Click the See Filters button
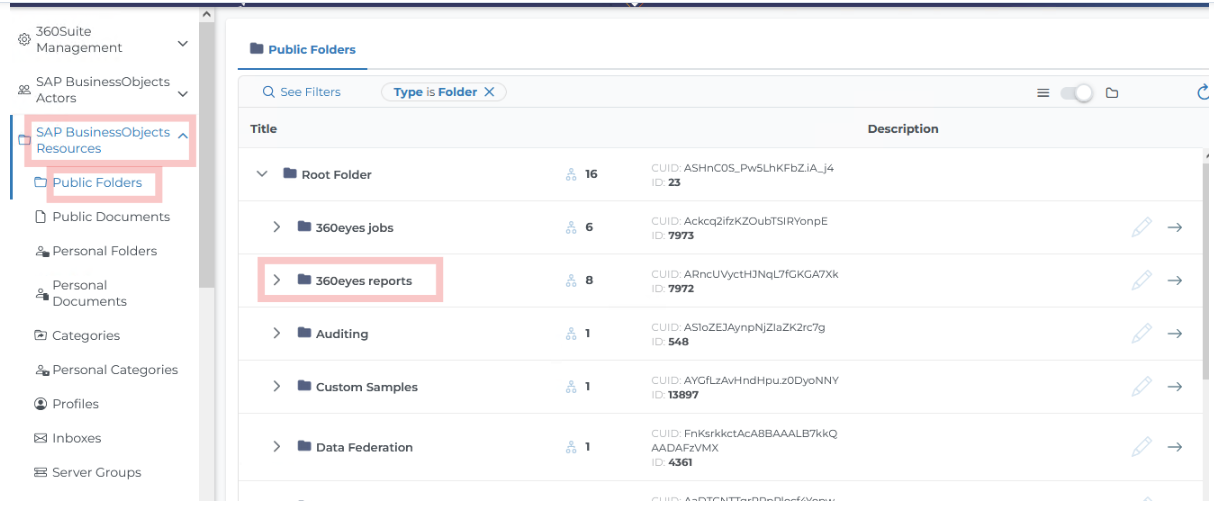The image size is (1214, 512). [301, 92]
